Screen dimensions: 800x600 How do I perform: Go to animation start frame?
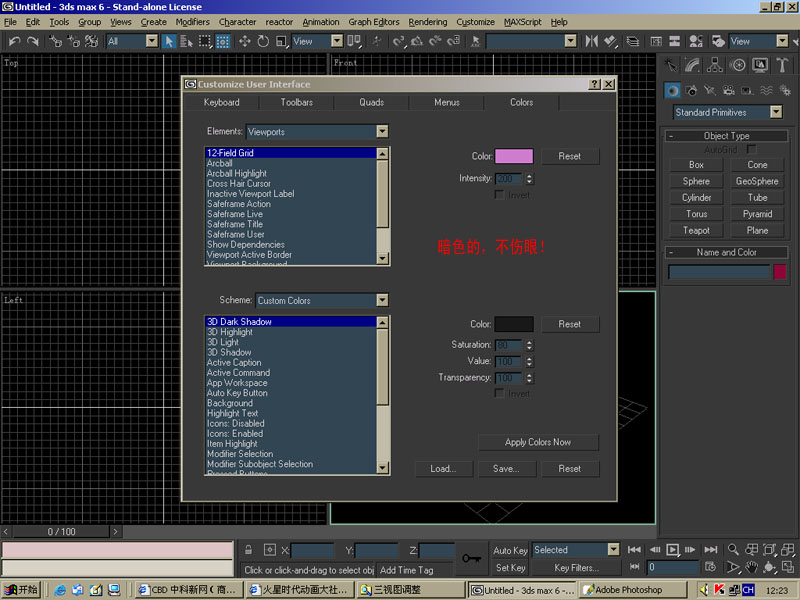click(634, 549)
